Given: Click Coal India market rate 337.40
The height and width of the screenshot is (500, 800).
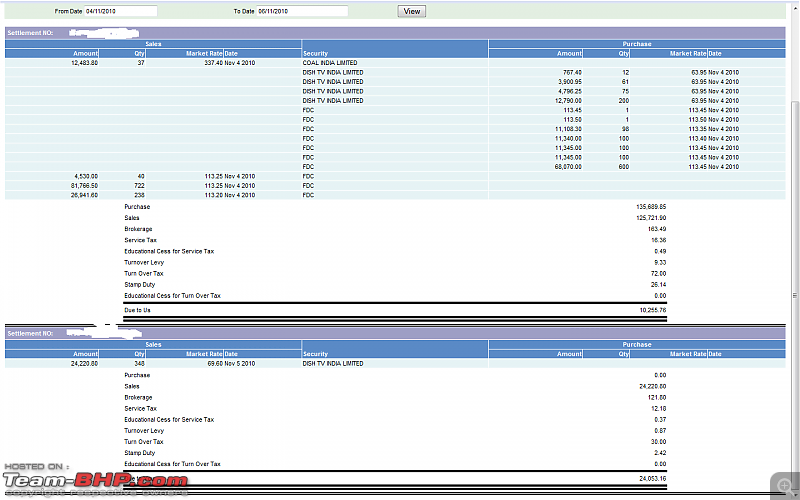Looking at the screenshot, I should click(213, 63).
